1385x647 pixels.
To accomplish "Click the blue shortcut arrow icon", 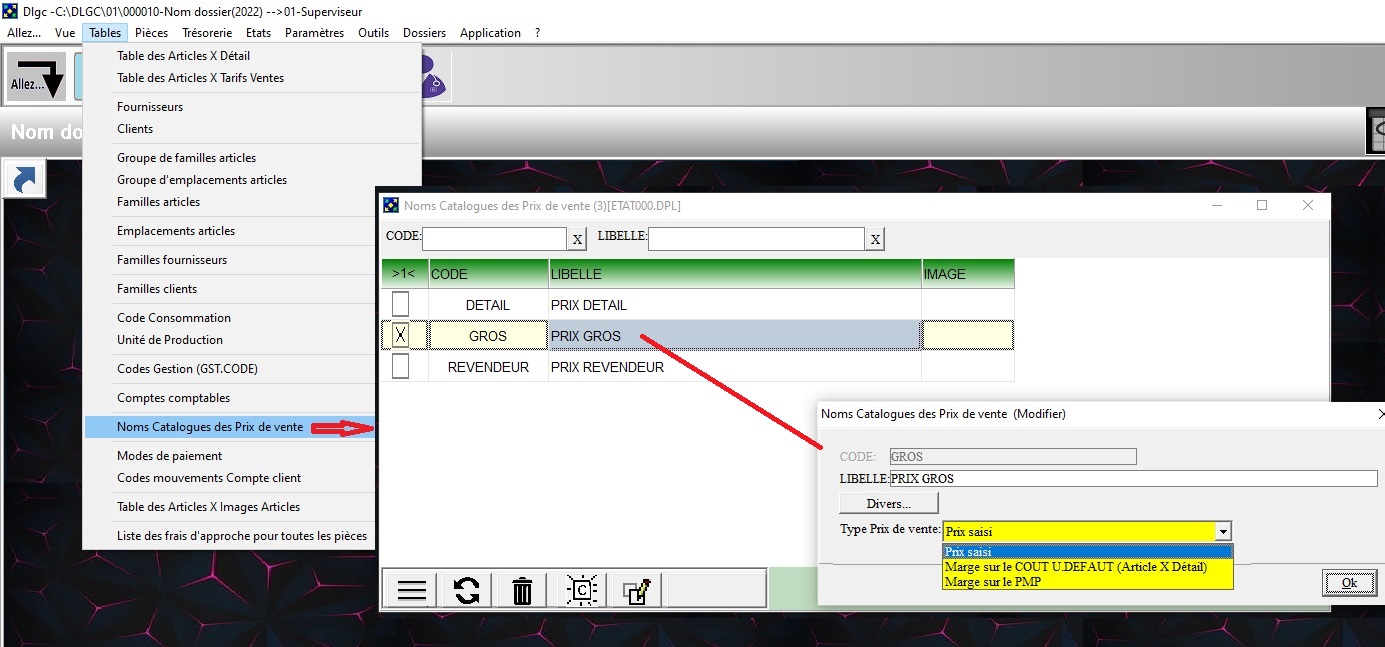I will [23, 180].
